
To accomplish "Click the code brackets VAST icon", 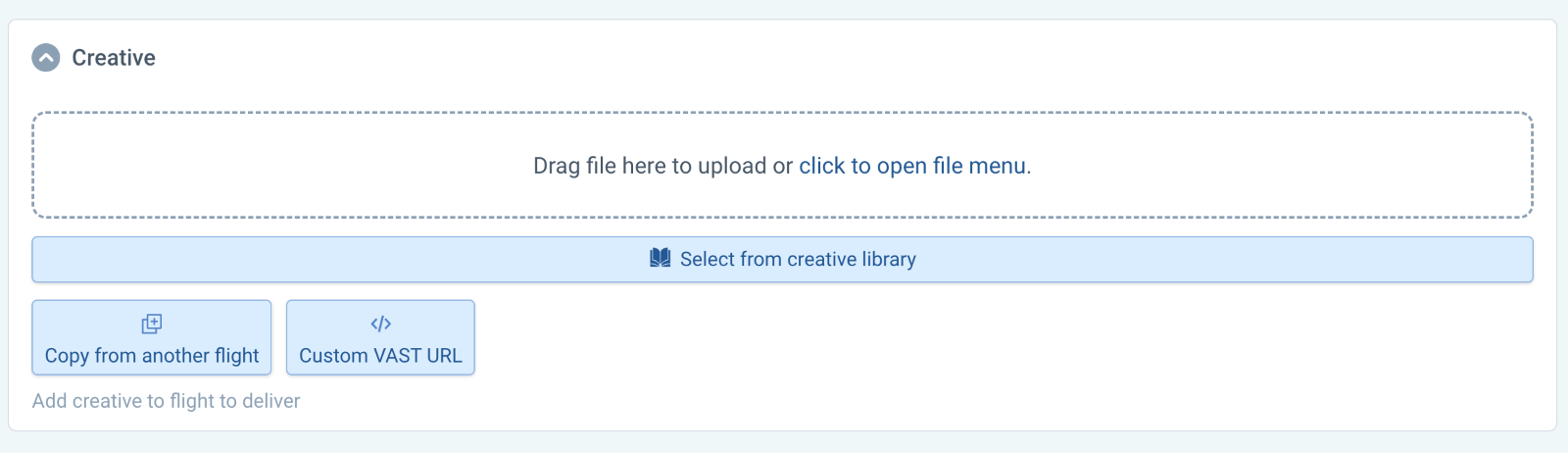I will 380,324.
